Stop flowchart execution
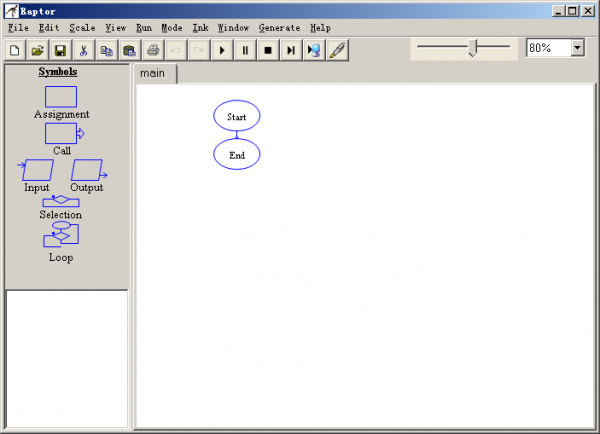The height and width of the screenshot is (434, 600). (x=268, y=50)
